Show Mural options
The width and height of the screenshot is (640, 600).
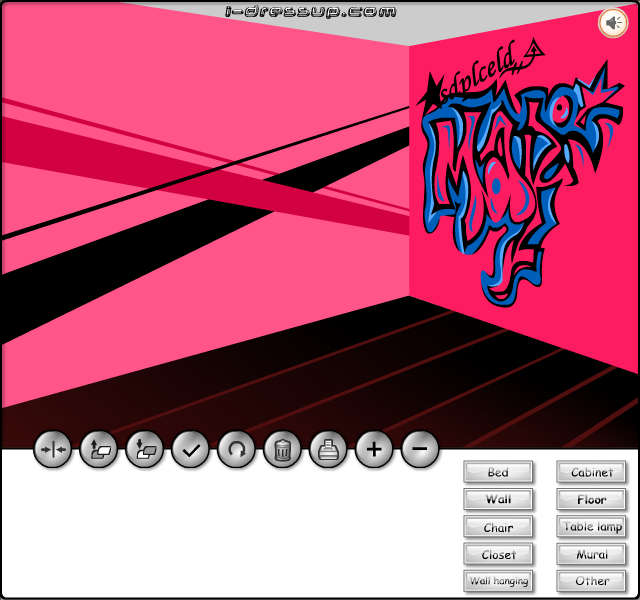click(591, 554)
